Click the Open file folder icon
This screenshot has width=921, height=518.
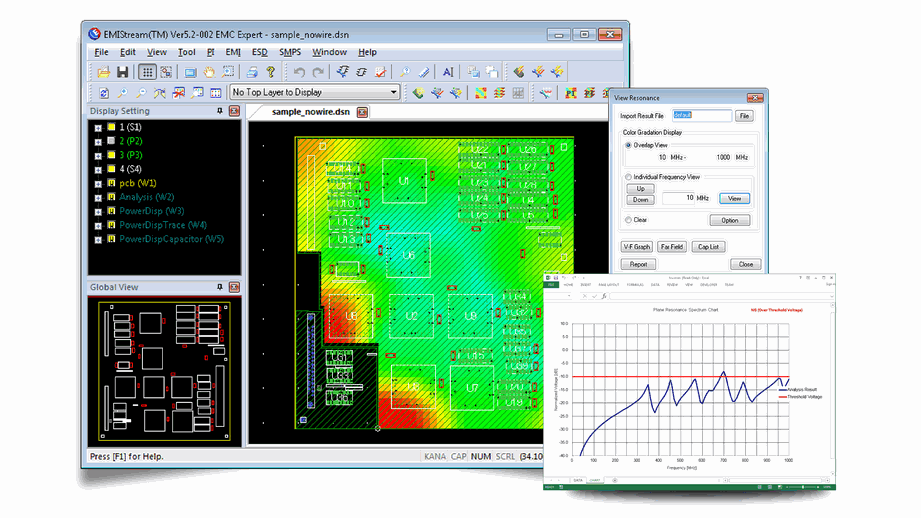pyautogui.click(x=104, y=72)
